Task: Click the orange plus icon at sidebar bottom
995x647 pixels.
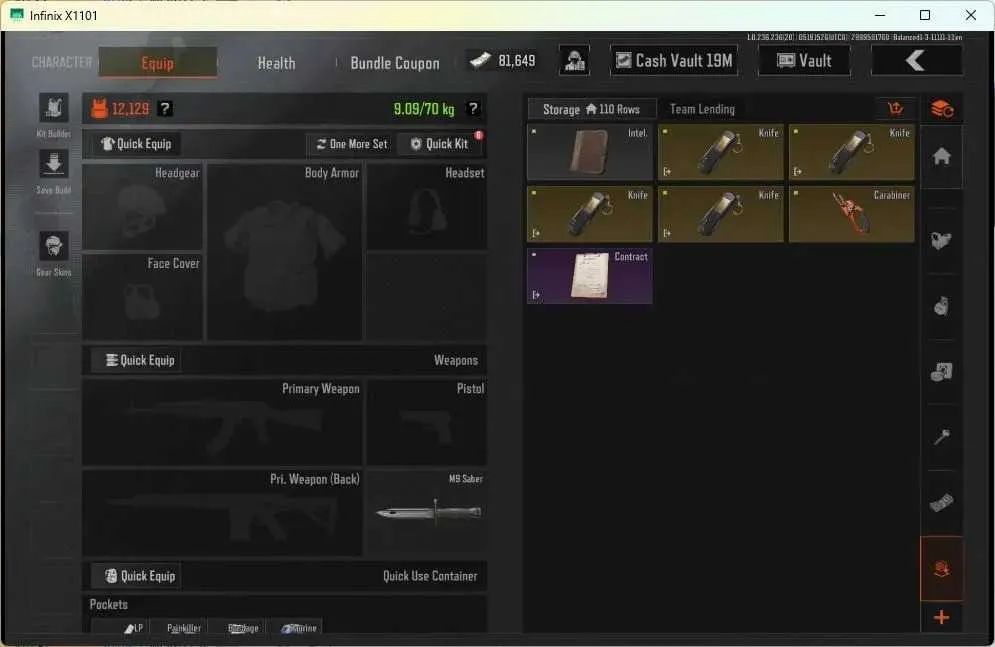Action: [942, 617]
